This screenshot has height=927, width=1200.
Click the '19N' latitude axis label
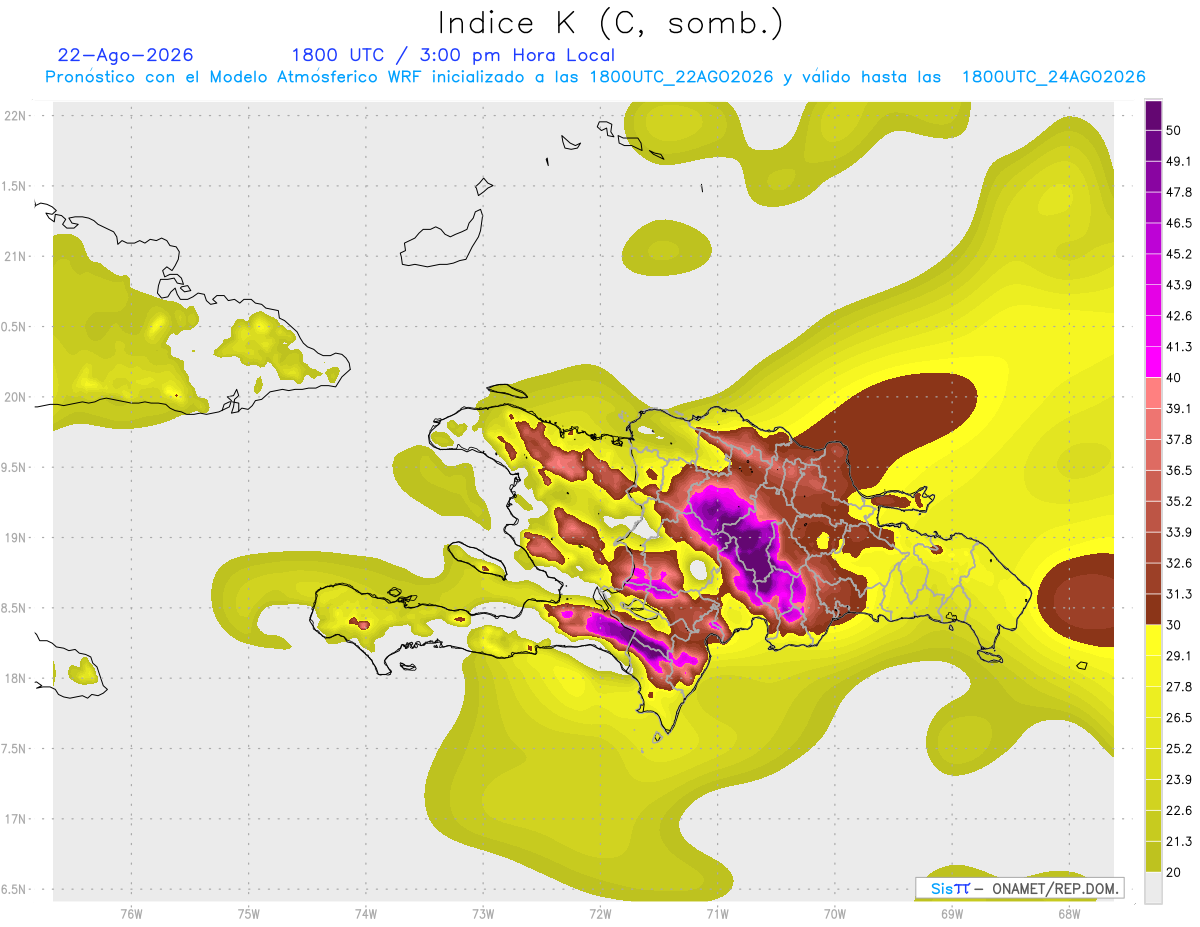point(17,538)
